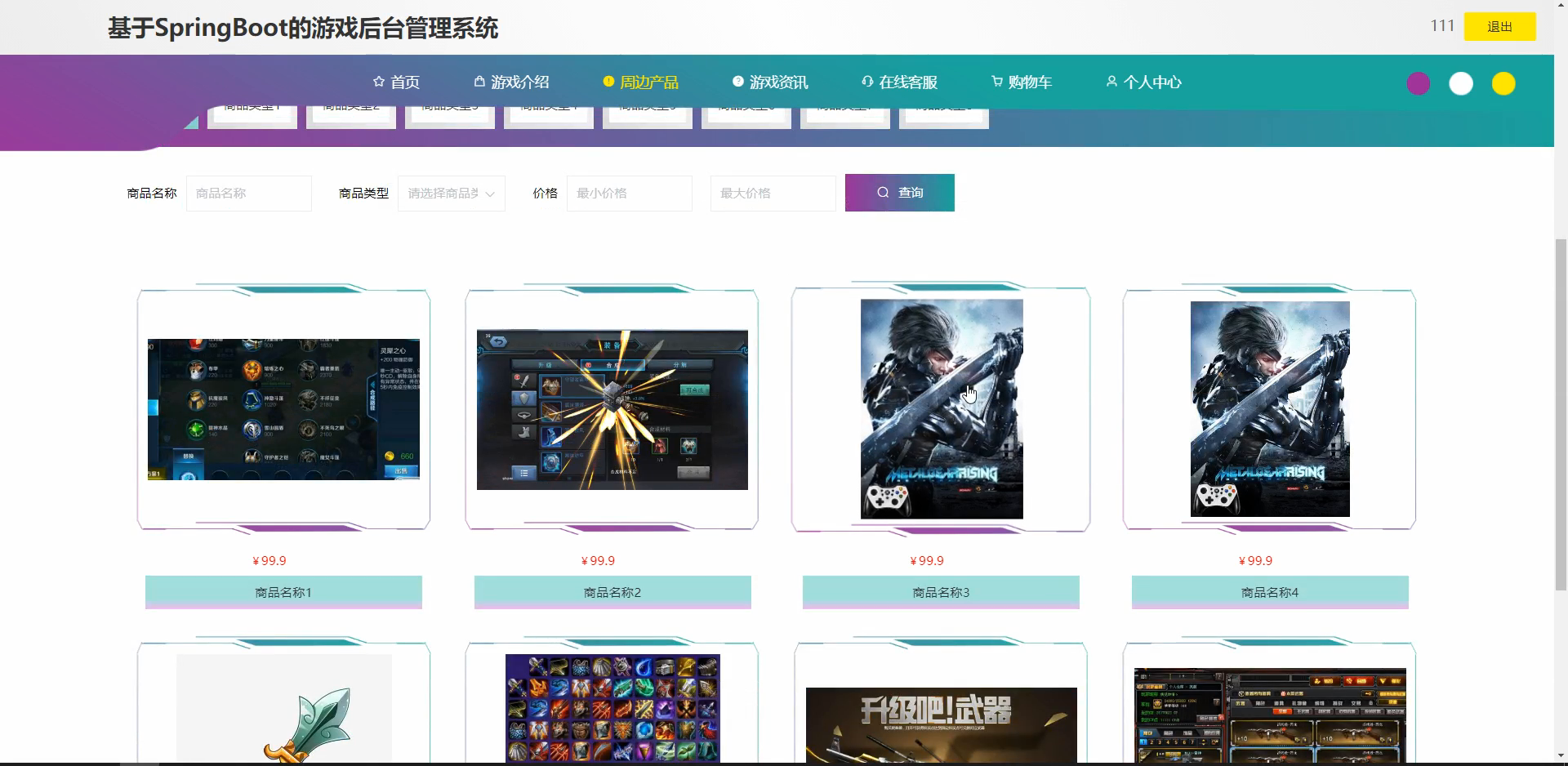This screenshot has height=766, width=1568.
Task: Open the weapon shop screenshot thumbnail
Action: click(x=1270, y=715)
